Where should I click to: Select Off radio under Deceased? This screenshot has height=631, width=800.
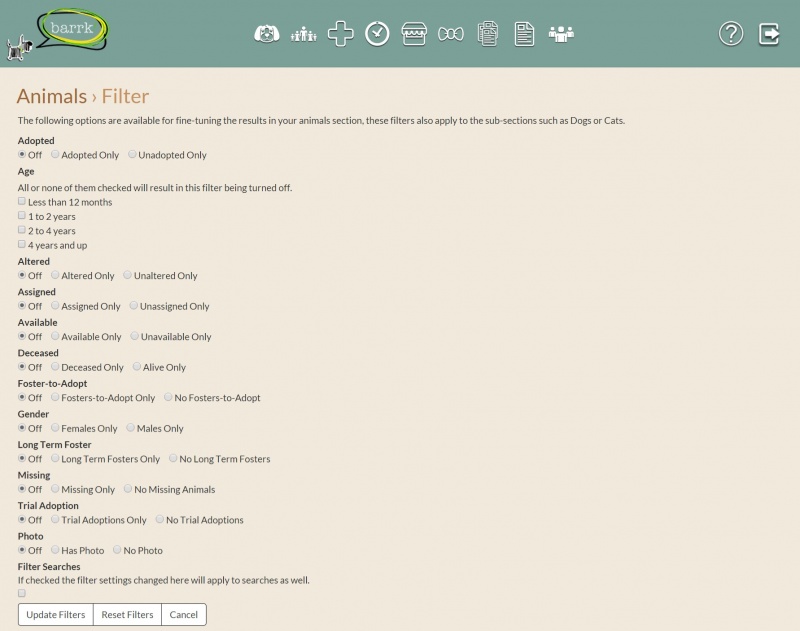(x=22, y=366)
